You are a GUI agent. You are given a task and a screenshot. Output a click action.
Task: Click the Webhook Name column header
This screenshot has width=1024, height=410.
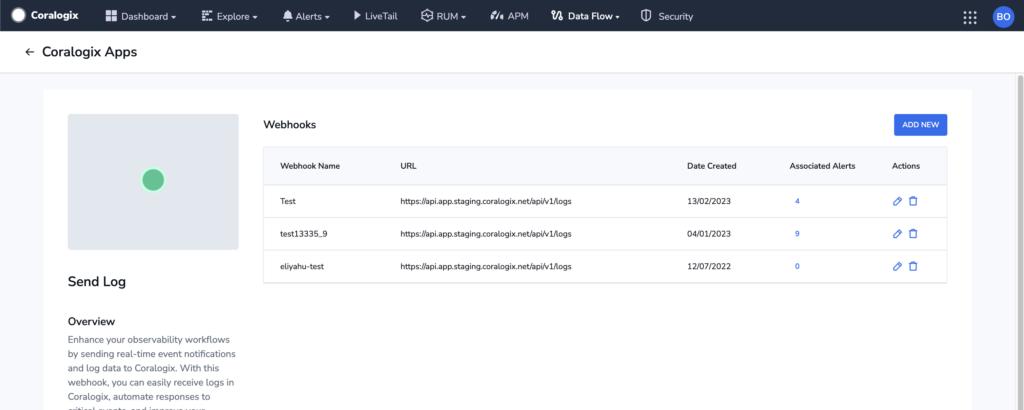[x=310, y=166]
